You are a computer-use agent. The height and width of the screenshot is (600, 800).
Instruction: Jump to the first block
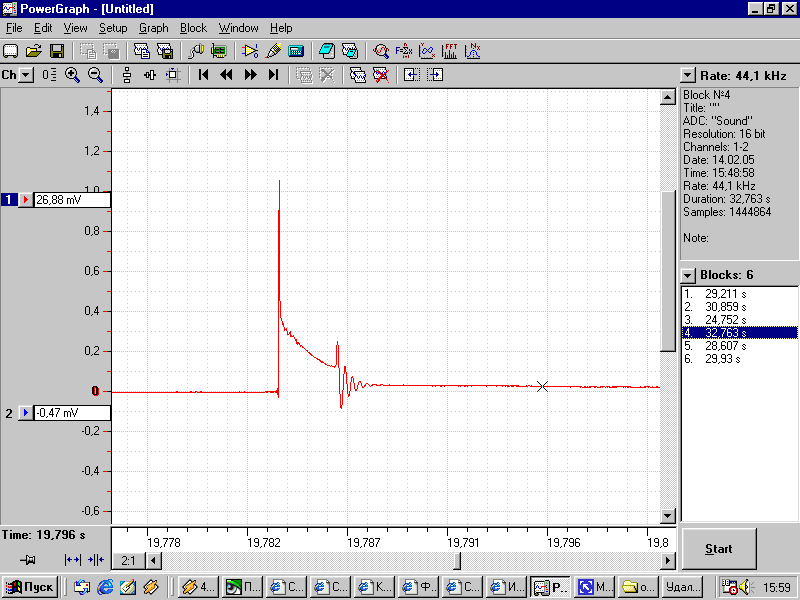click(203, 75)
